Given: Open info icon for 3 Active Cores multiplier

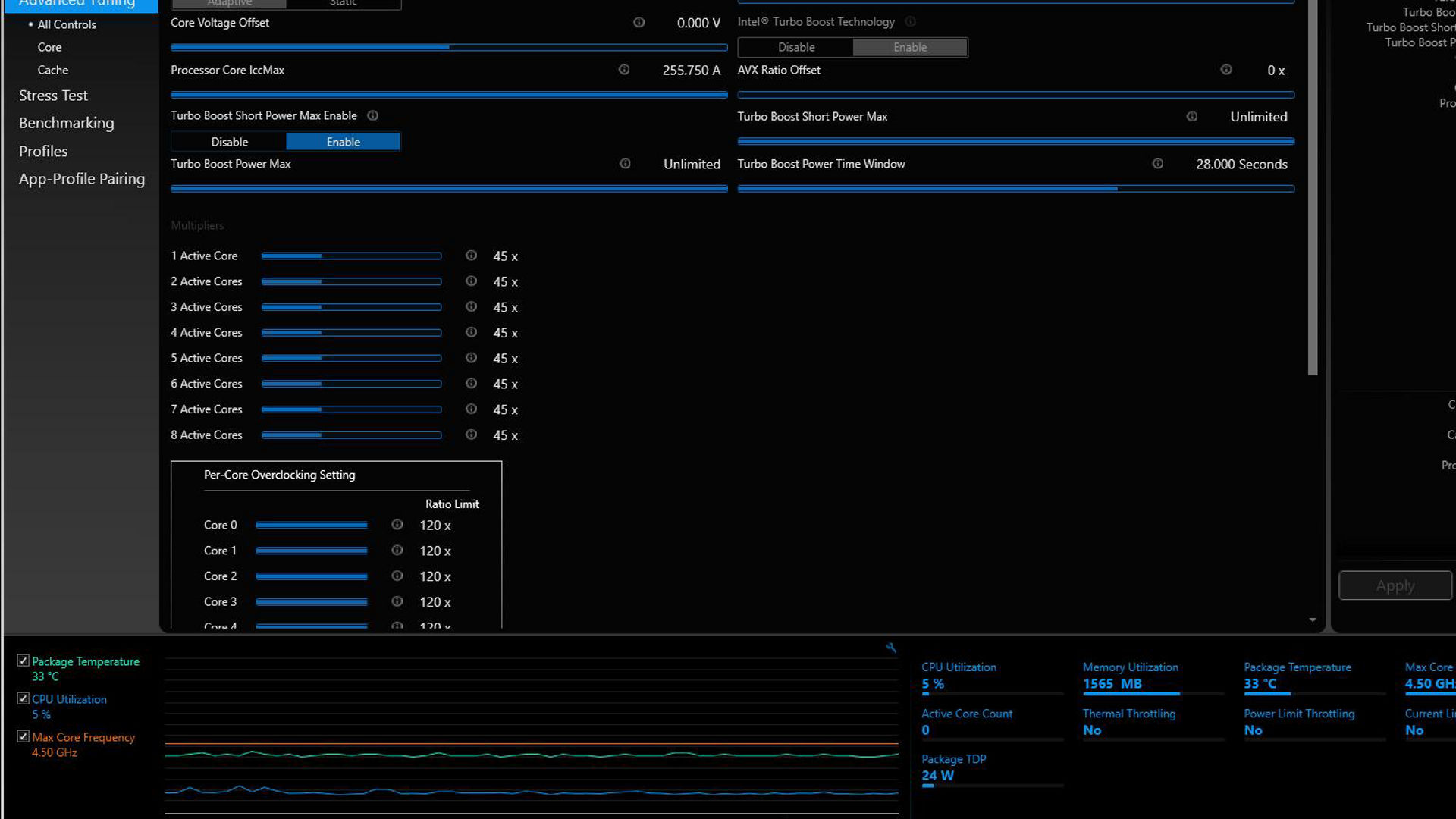Looking at the screenshot, I should pos(471,307).
